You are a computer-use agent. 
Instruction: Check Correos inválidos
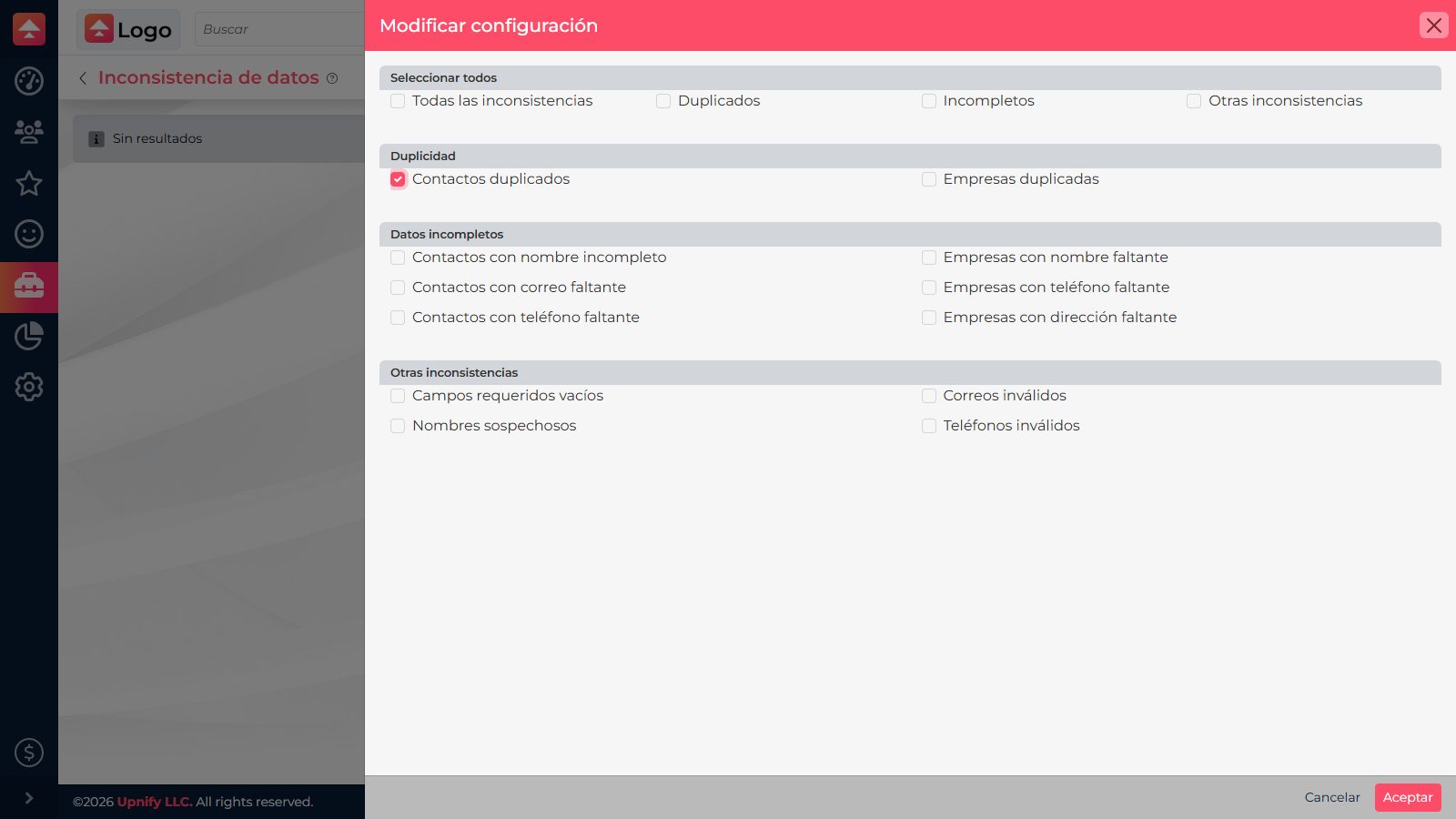pos(929,396)
